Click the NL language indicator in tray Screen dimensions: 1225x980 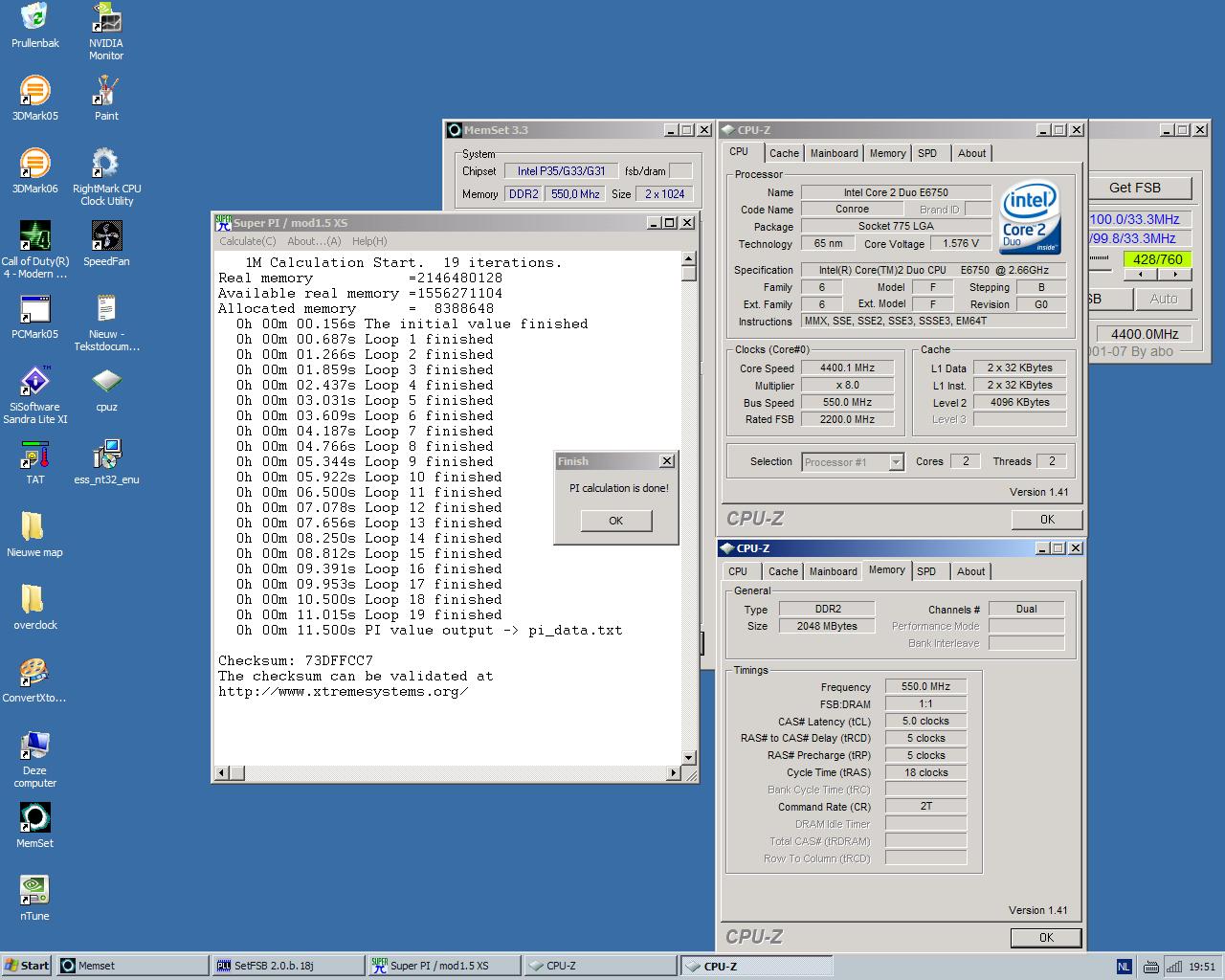[1124, 967]
